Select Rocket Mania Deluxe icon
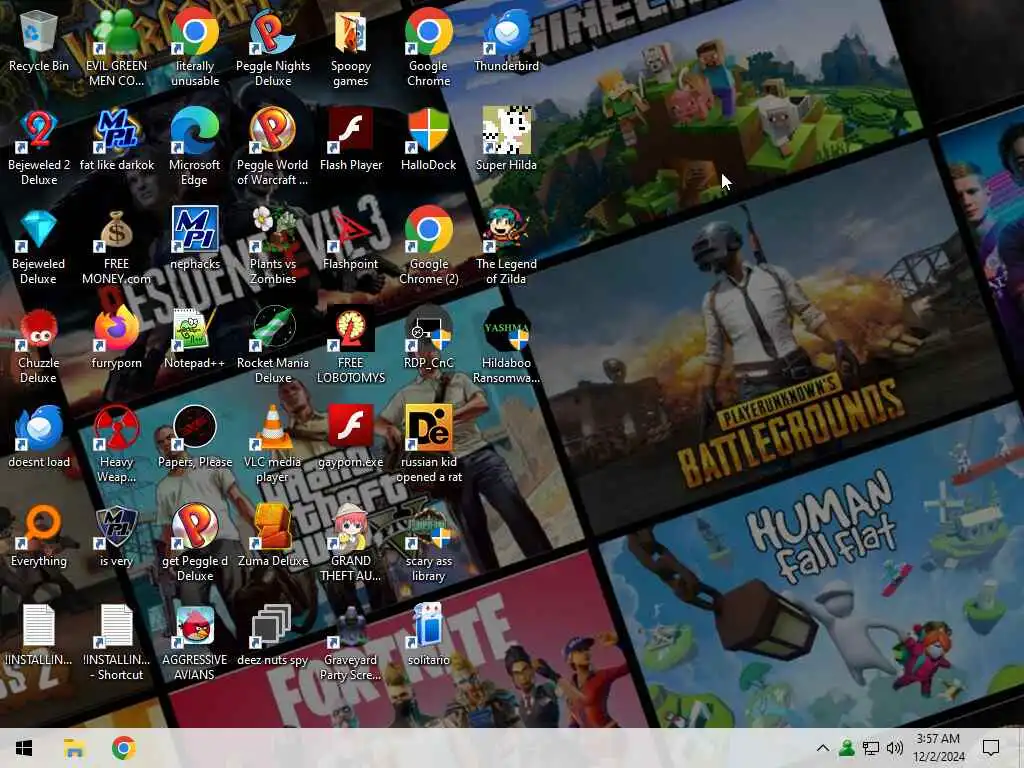This screenshot has height=768, width=1024. (x=273, y=330)
